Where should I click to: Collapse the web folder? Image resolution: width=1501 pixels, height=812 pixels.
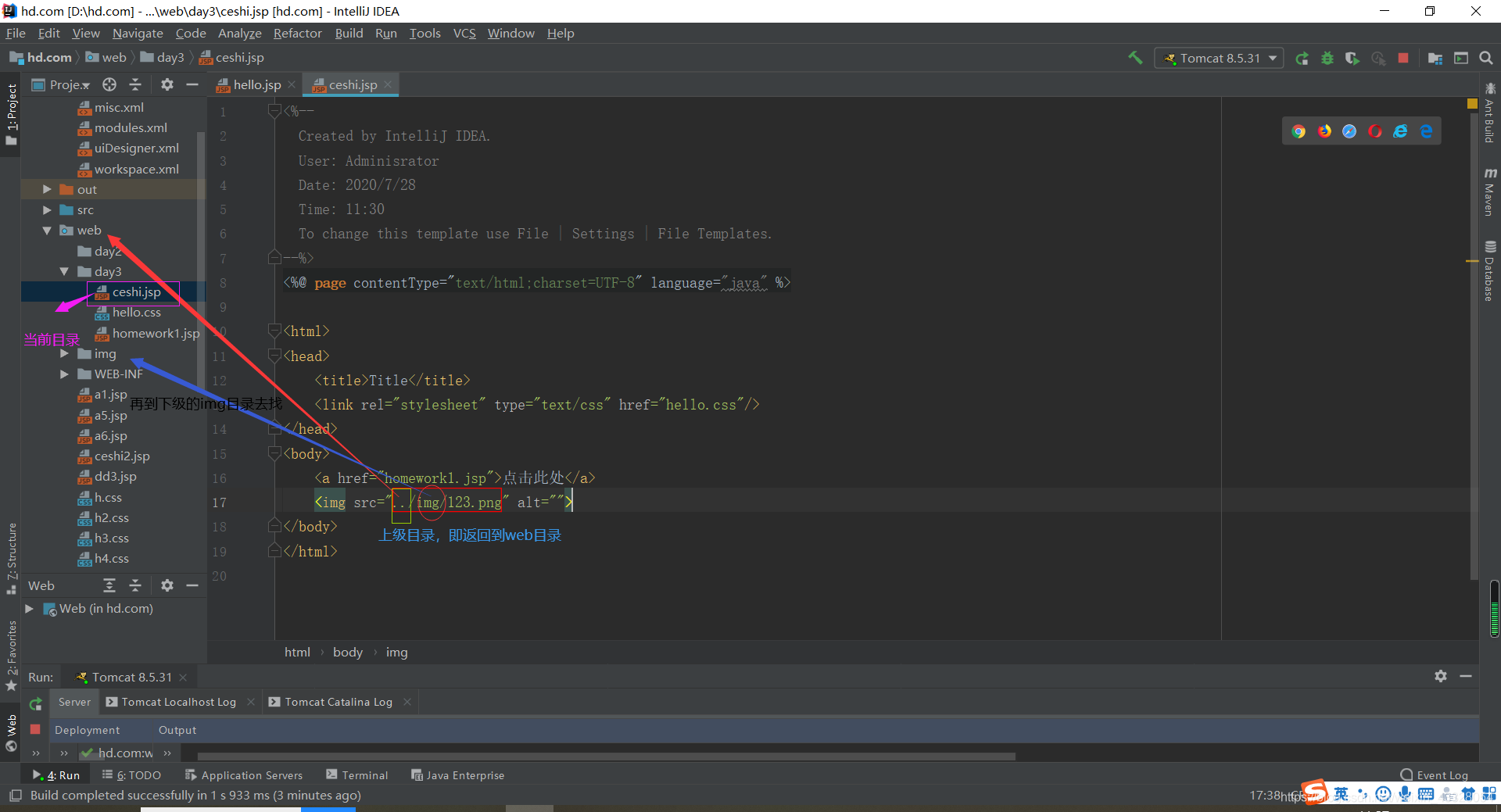(x=47, y=231)
